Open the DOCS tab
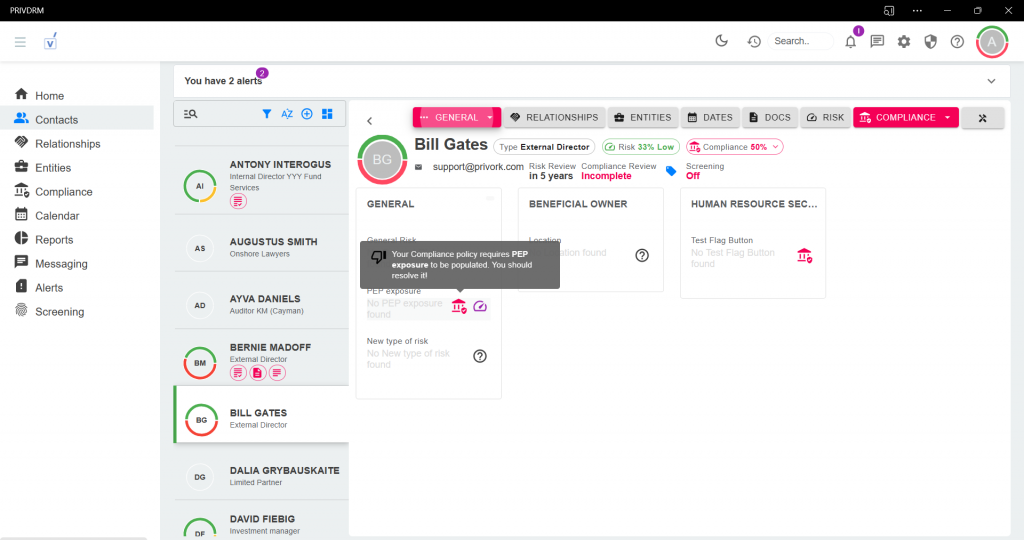This screenshot has width=1024, height=540. [x=769, y=118]
